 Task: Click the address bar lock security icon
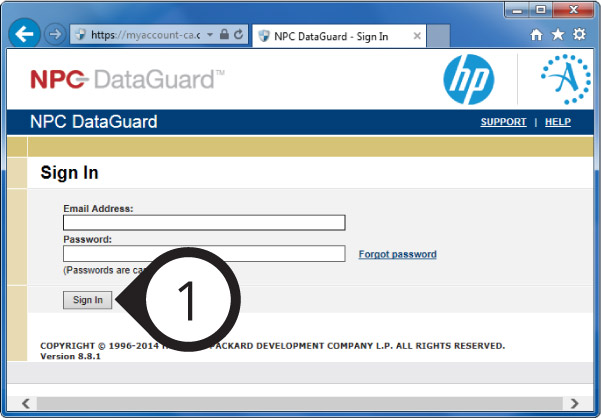click(x=224, y=34)
